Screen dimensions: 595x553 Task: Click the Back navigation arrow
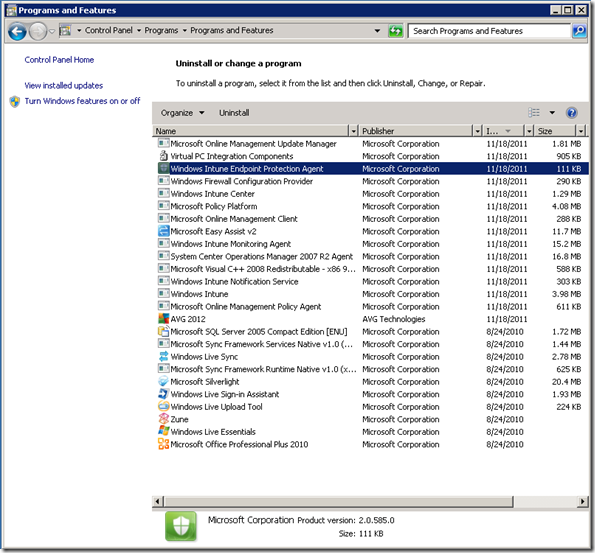point(17,31)
